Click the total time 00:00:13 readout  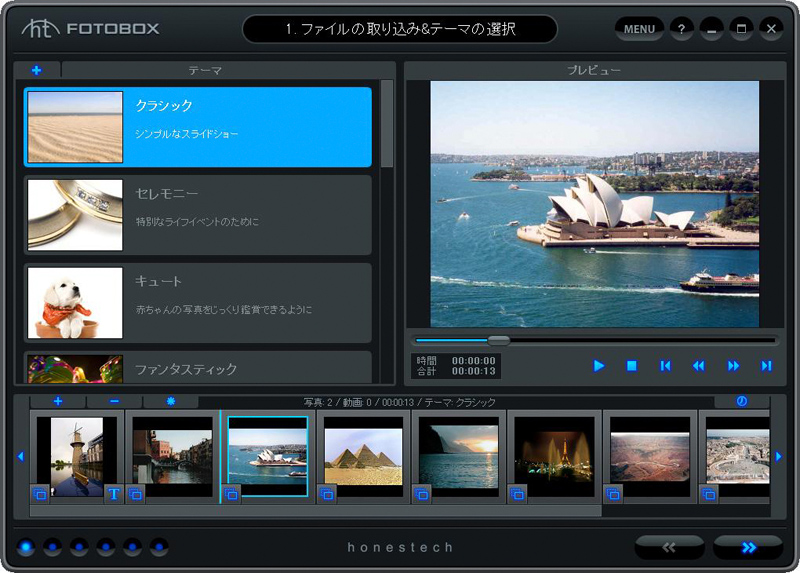click(x=473, y=371)
